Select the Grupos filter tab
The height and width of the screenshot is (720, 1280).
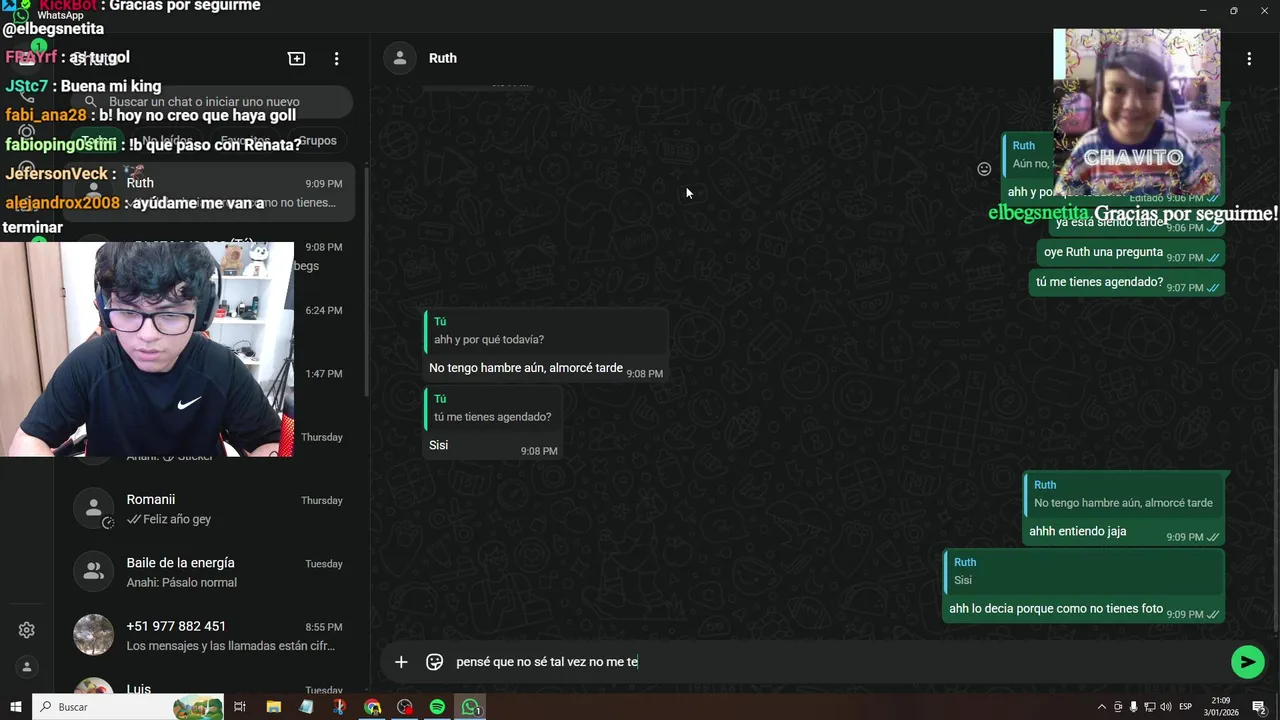click(317, 141)
